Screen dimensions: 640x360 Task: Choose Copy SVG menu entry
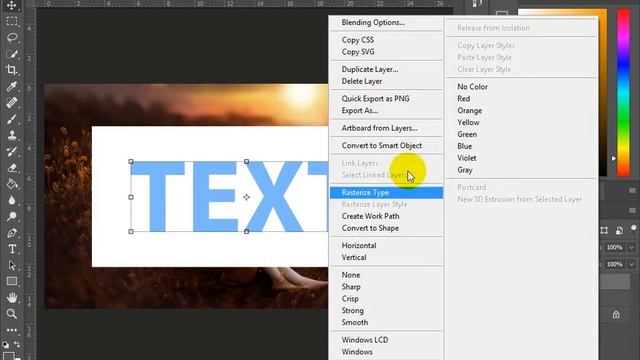[358, 52]
